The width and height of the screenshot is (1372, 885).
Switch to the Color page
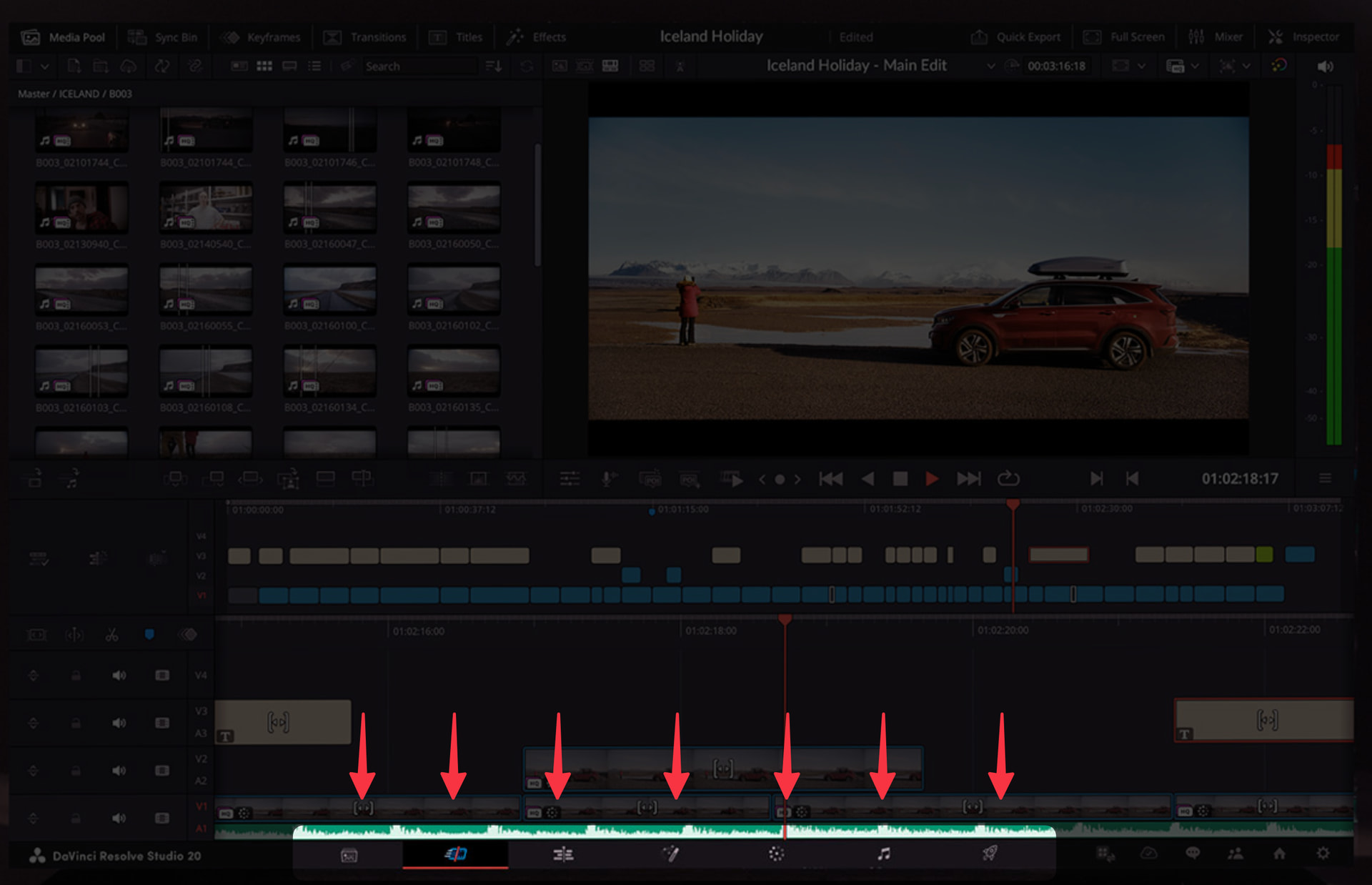click(x=777, y=854)
